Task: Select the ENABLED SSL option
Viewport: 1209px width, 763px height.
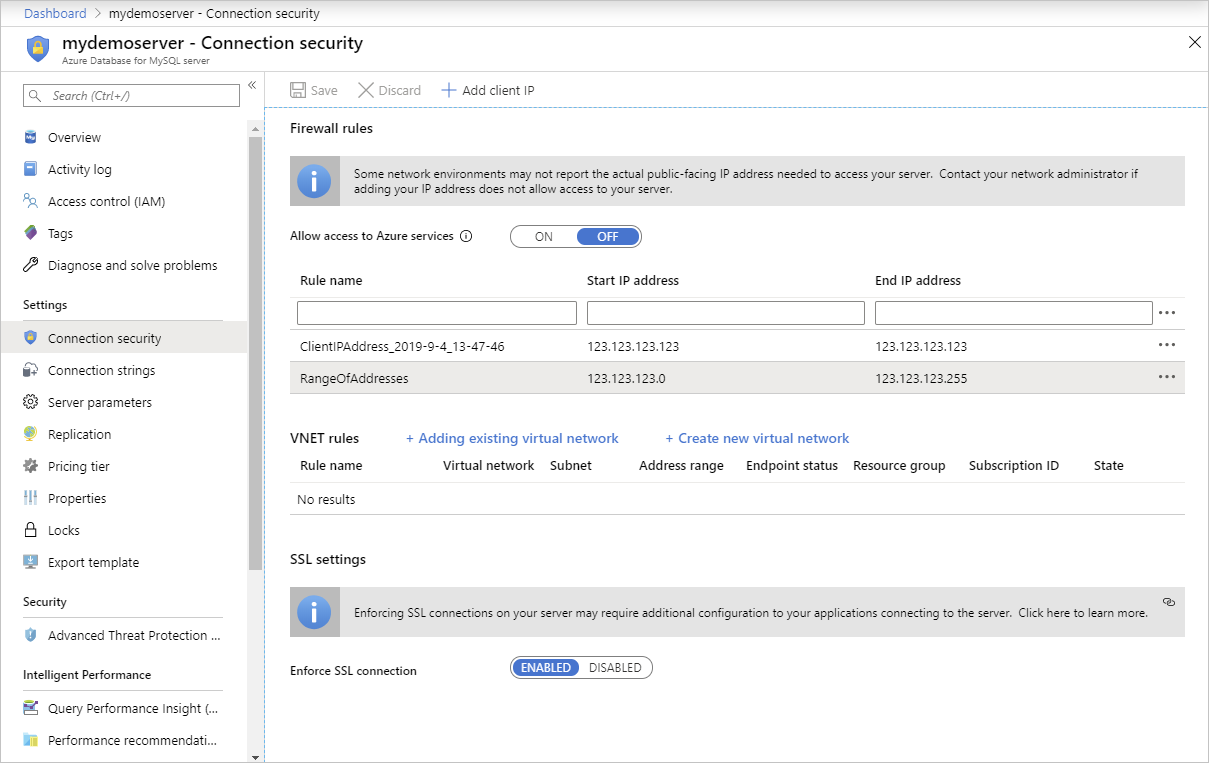Action: pos(546,668)
